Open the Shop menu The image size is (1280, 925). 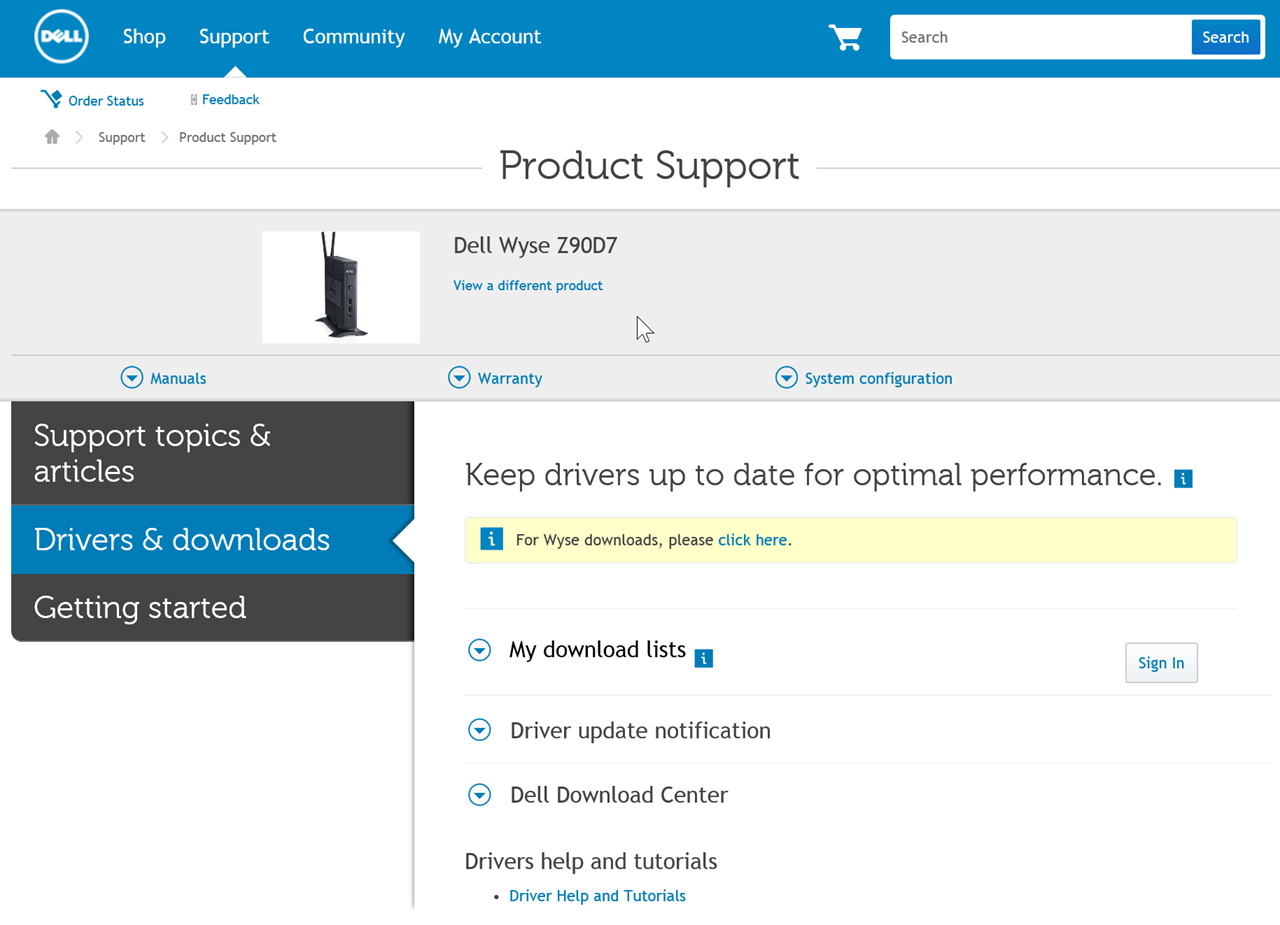[144, 37]
